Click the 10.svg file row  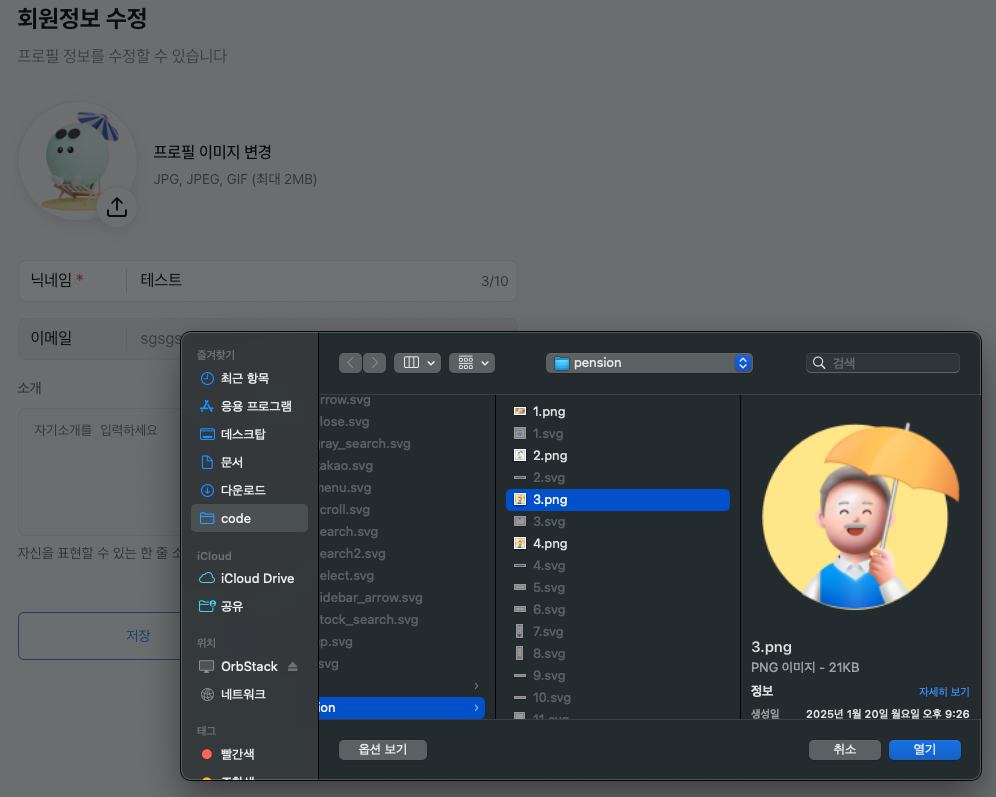coord(617,697)
